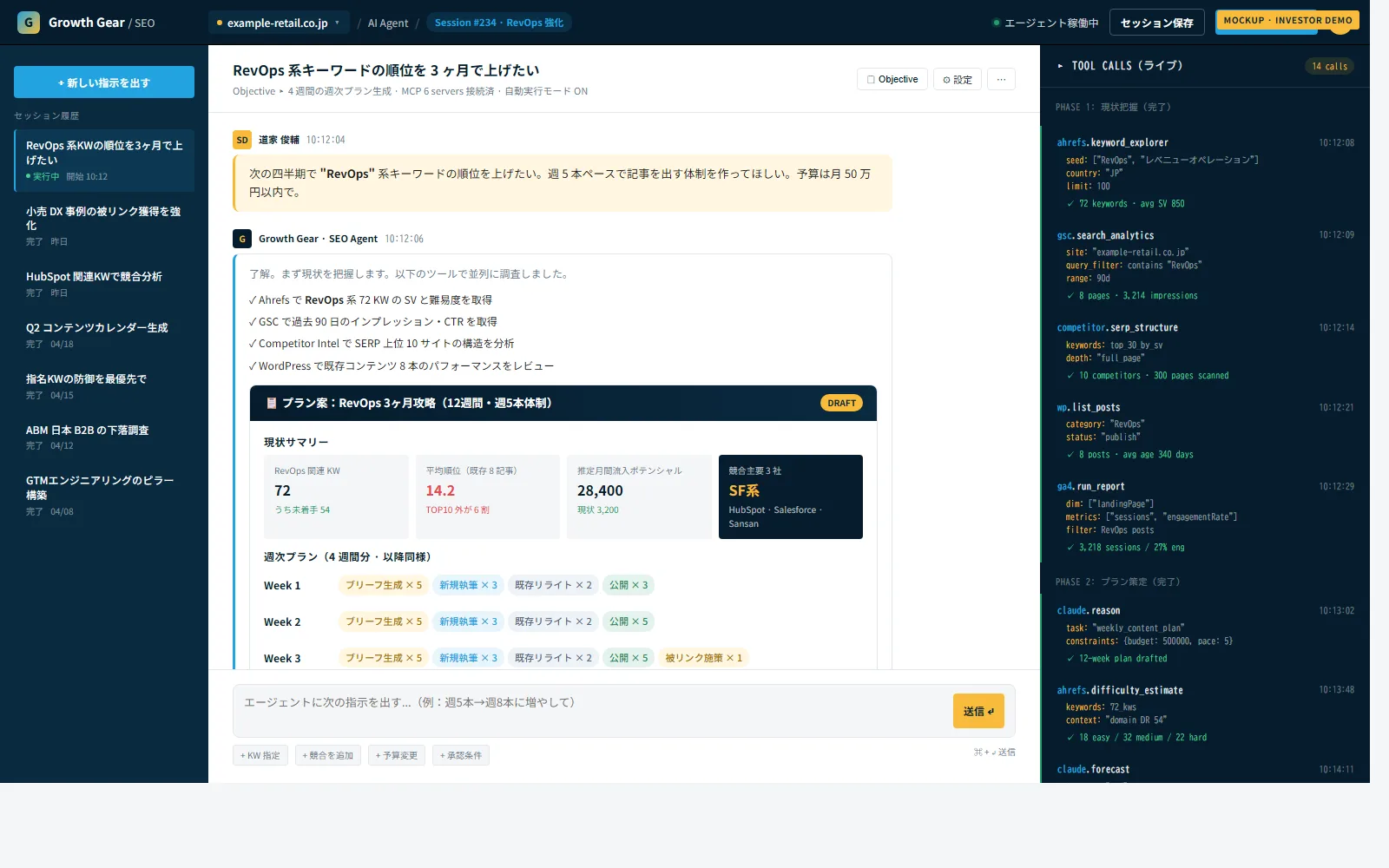Open the gsc.search_analytics tool call
This screenshot has height=868, width=1389.
point(1205,266)
